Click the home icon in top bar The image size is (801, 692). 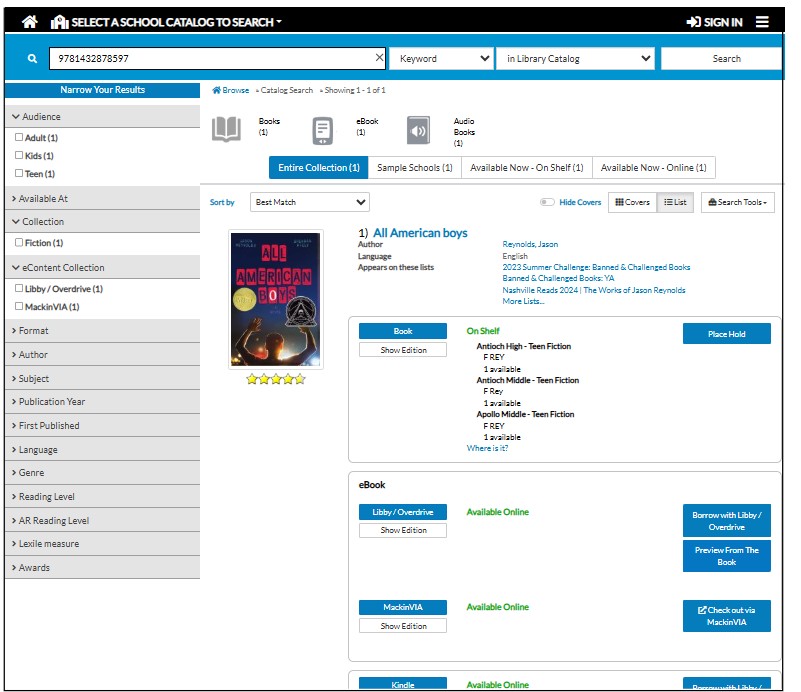click(x=29, y=22)
